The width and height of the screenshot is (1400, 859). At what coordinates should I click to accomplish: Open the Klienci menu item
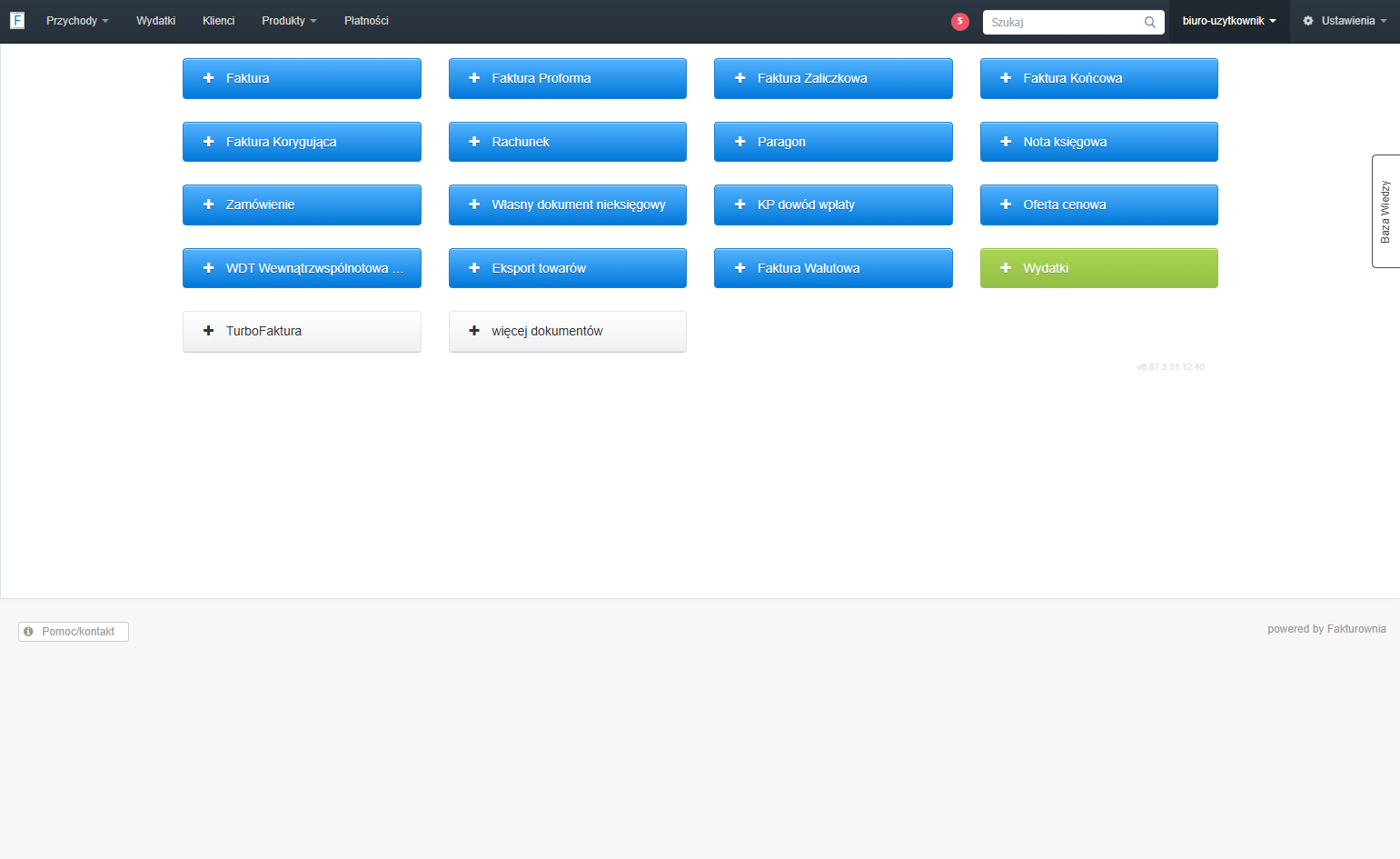pos(219,21)
